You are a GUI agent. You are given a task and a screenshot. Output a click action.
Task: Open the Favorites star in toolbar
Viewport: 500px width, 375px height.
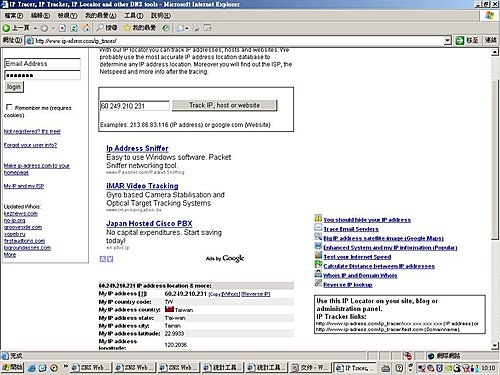click(x=127, y=28)
